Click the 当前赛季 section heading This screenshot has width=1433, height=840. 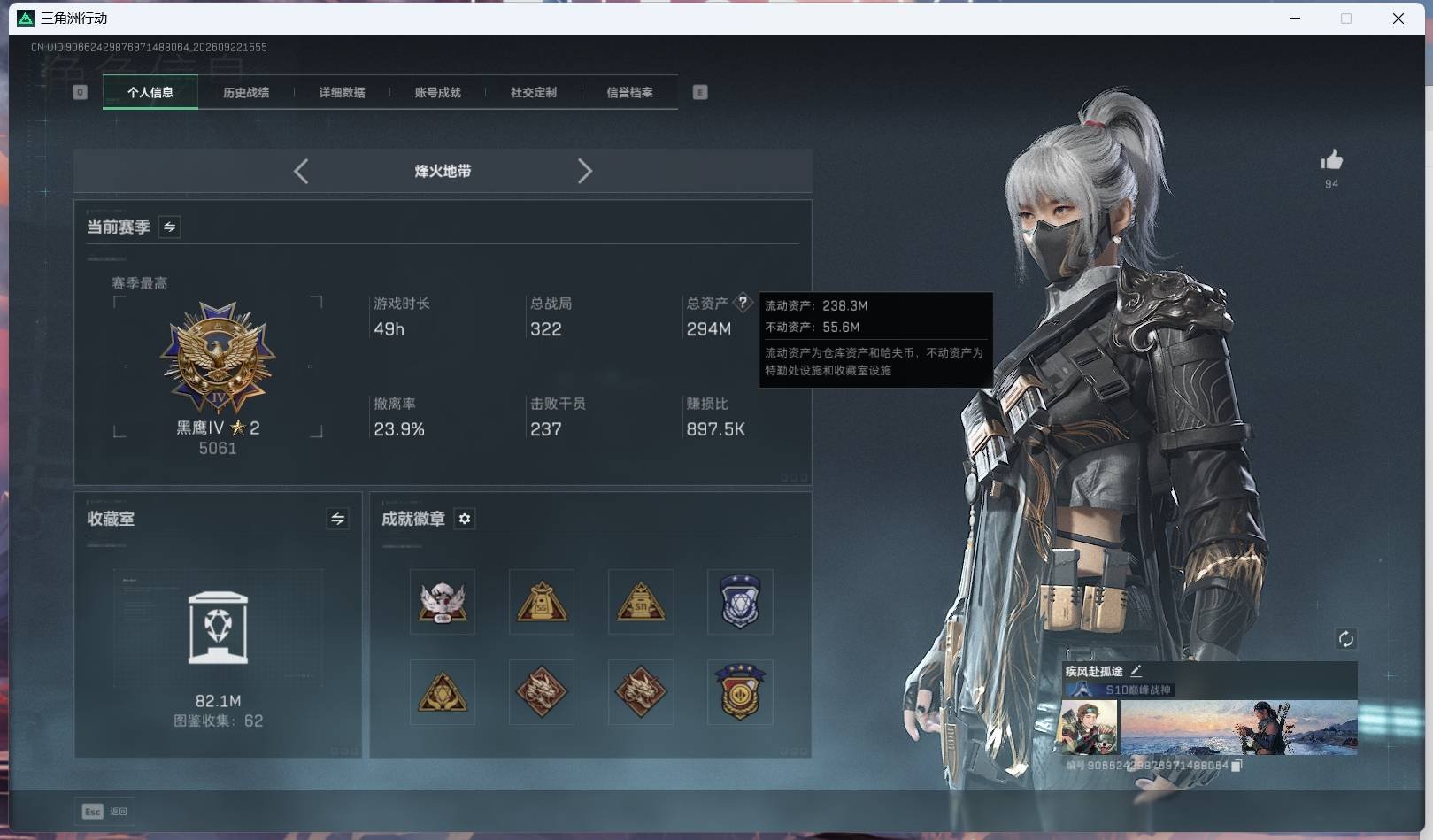(x=119, y=227)
